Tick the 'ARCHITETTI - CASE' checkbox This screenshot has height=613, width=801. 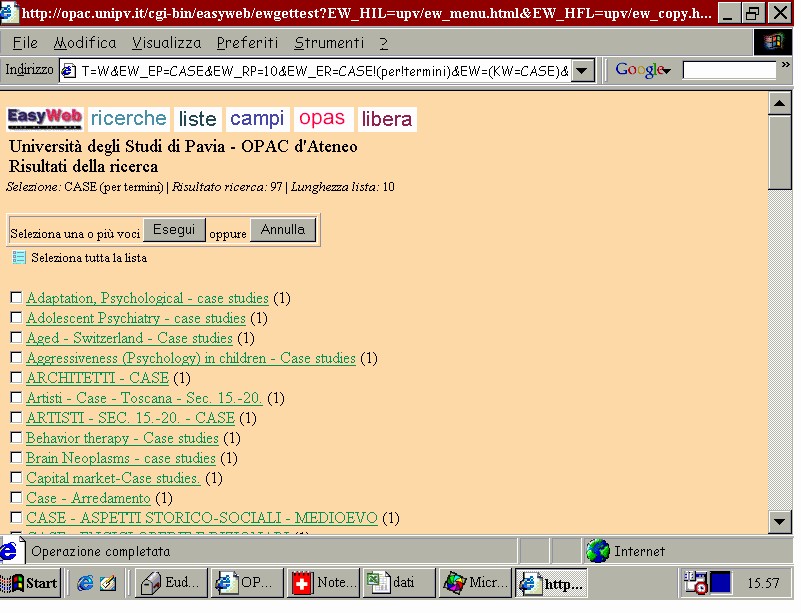[x=16, y=377]
